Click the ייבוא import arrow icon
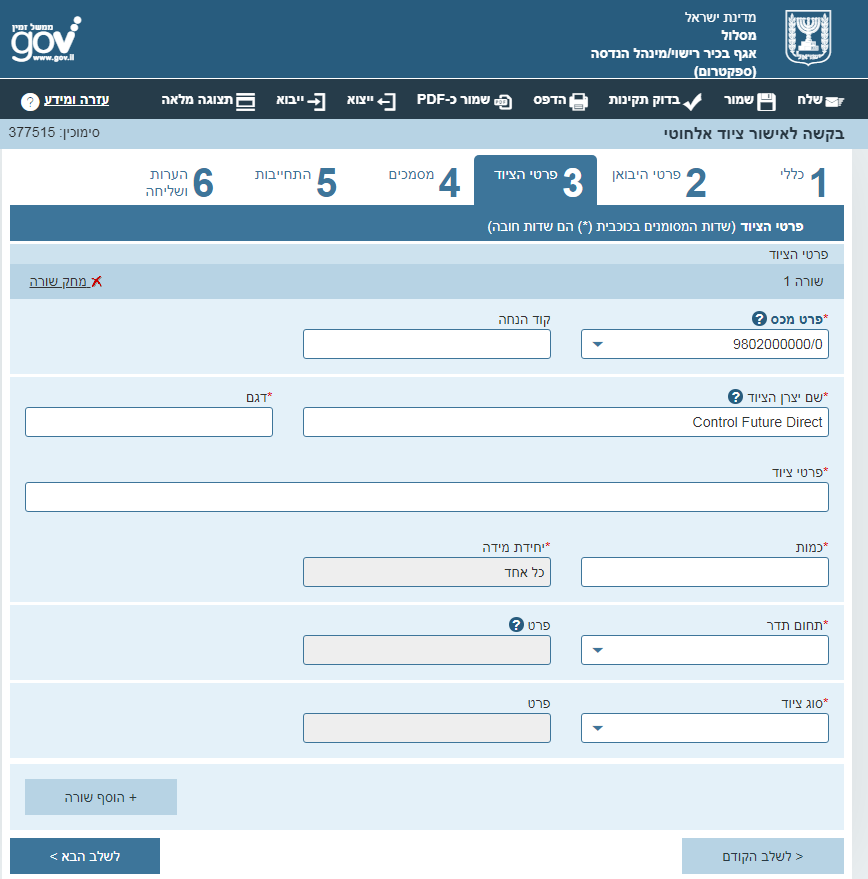This screenshot has height=879, width=868. click(316, 101)
